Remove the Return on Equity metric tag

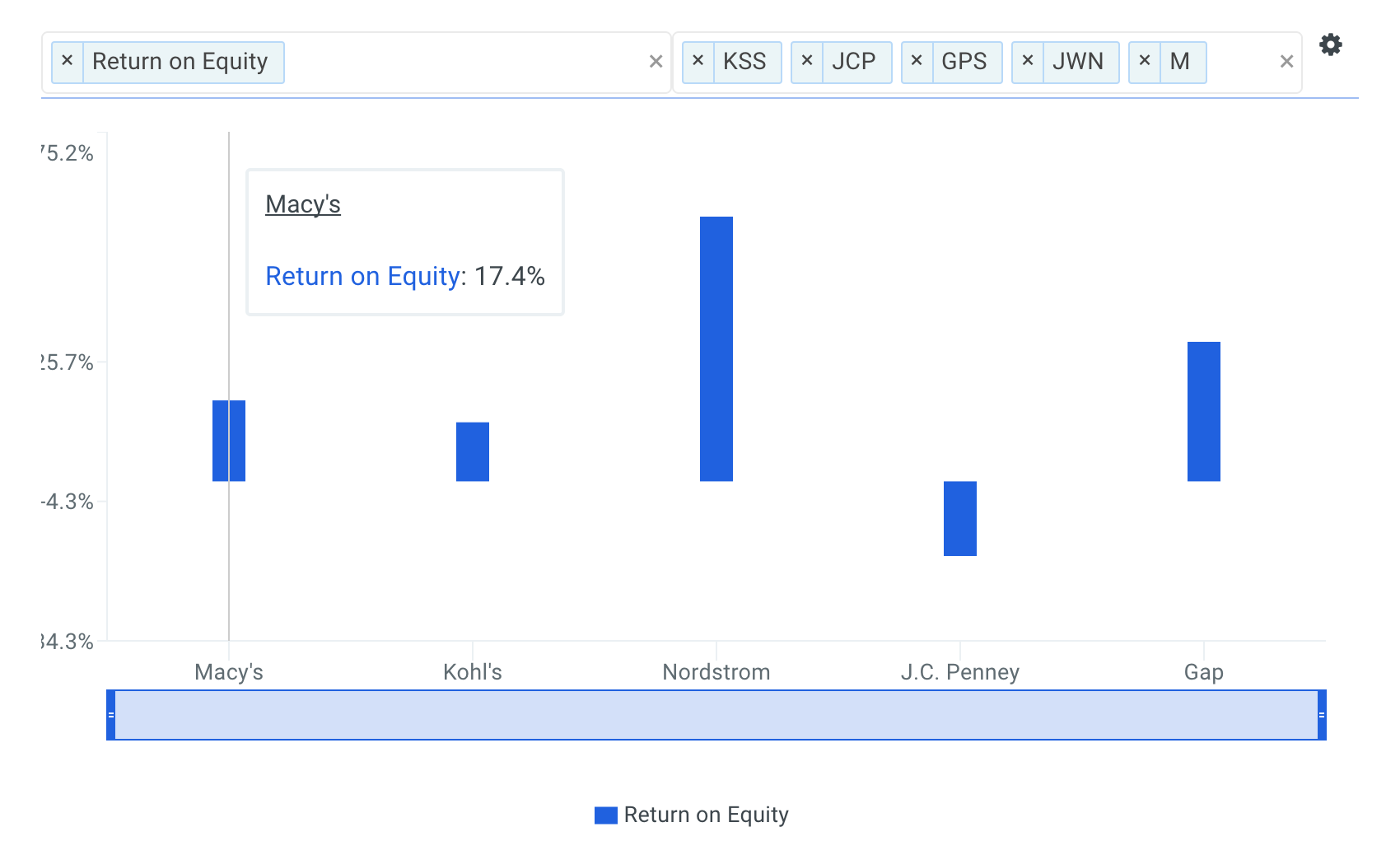click(68, 62)
